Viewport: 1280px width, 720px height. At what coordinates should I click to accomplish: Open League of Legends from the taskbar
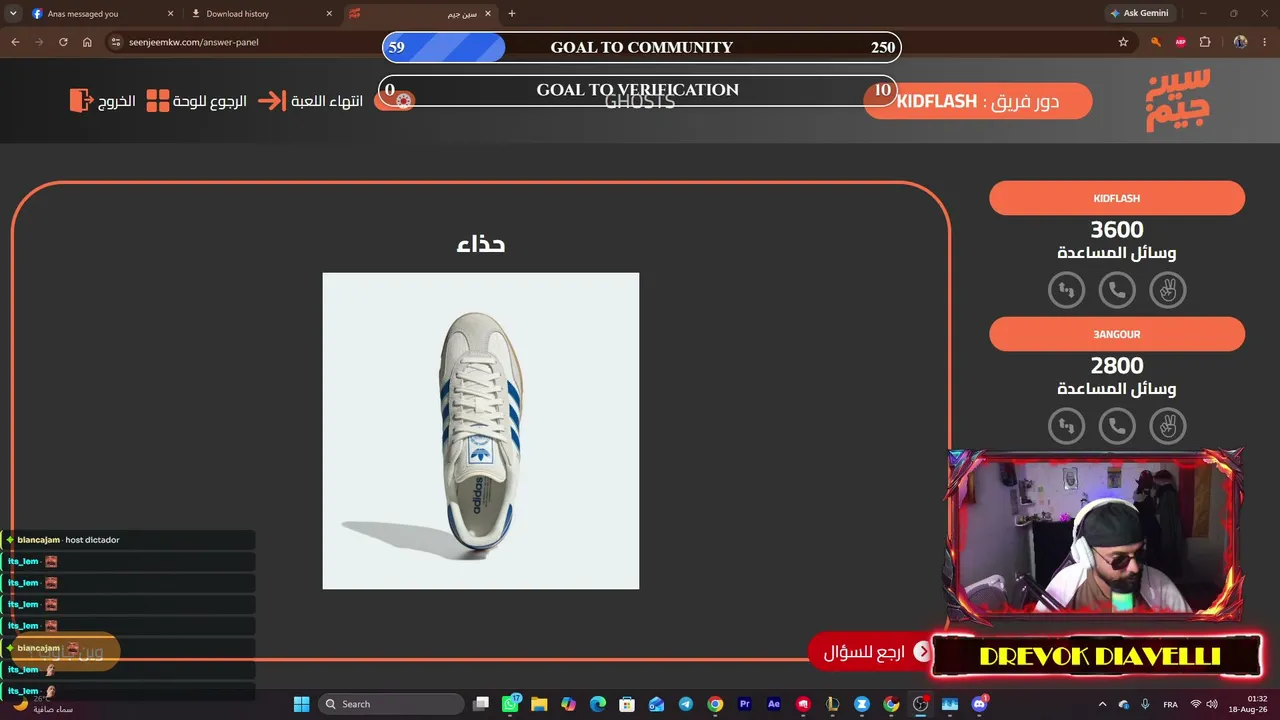click(x=832, y=704)
